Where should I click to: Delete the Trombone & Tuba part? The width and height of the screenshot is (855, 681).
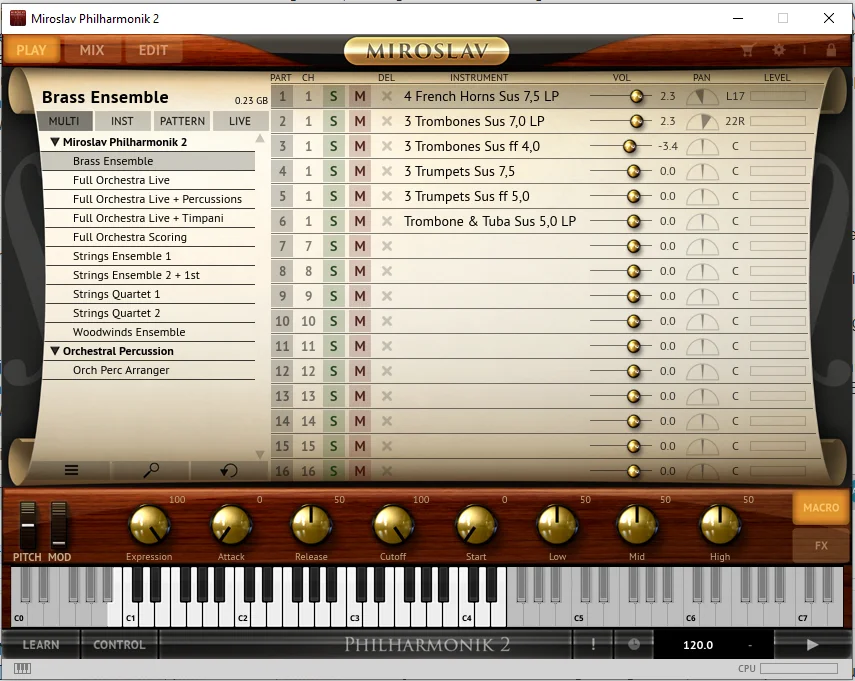(387, 221)
